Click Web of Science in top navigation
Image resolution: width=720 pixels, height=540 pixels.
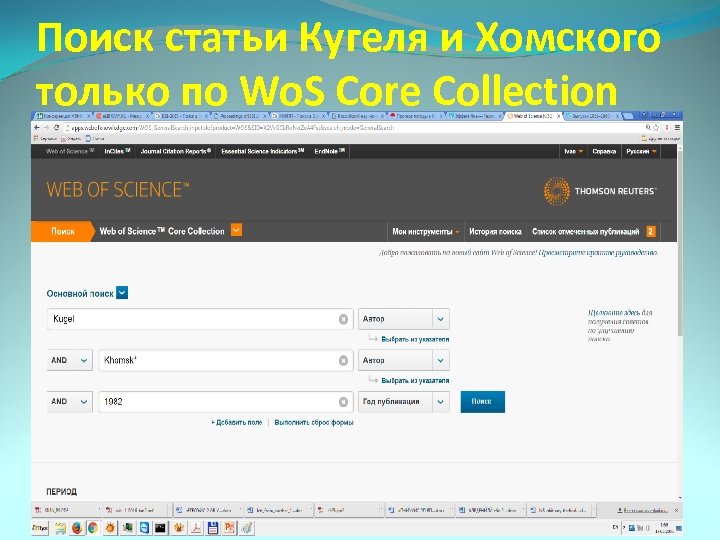[x=70, y=151]
